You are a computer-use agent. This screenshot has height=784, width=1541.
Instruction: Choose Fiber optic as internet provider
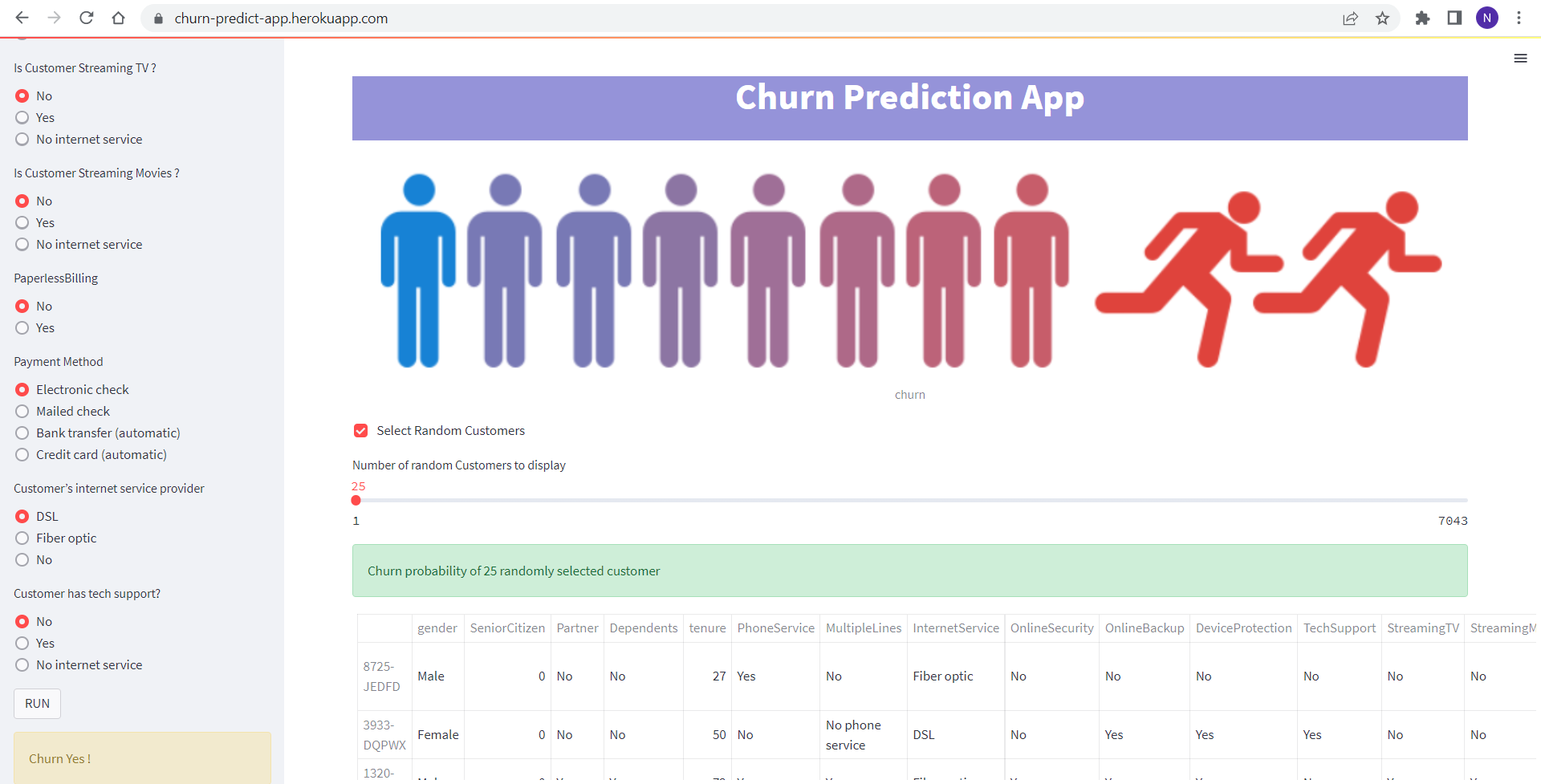[x=22, y=538]
